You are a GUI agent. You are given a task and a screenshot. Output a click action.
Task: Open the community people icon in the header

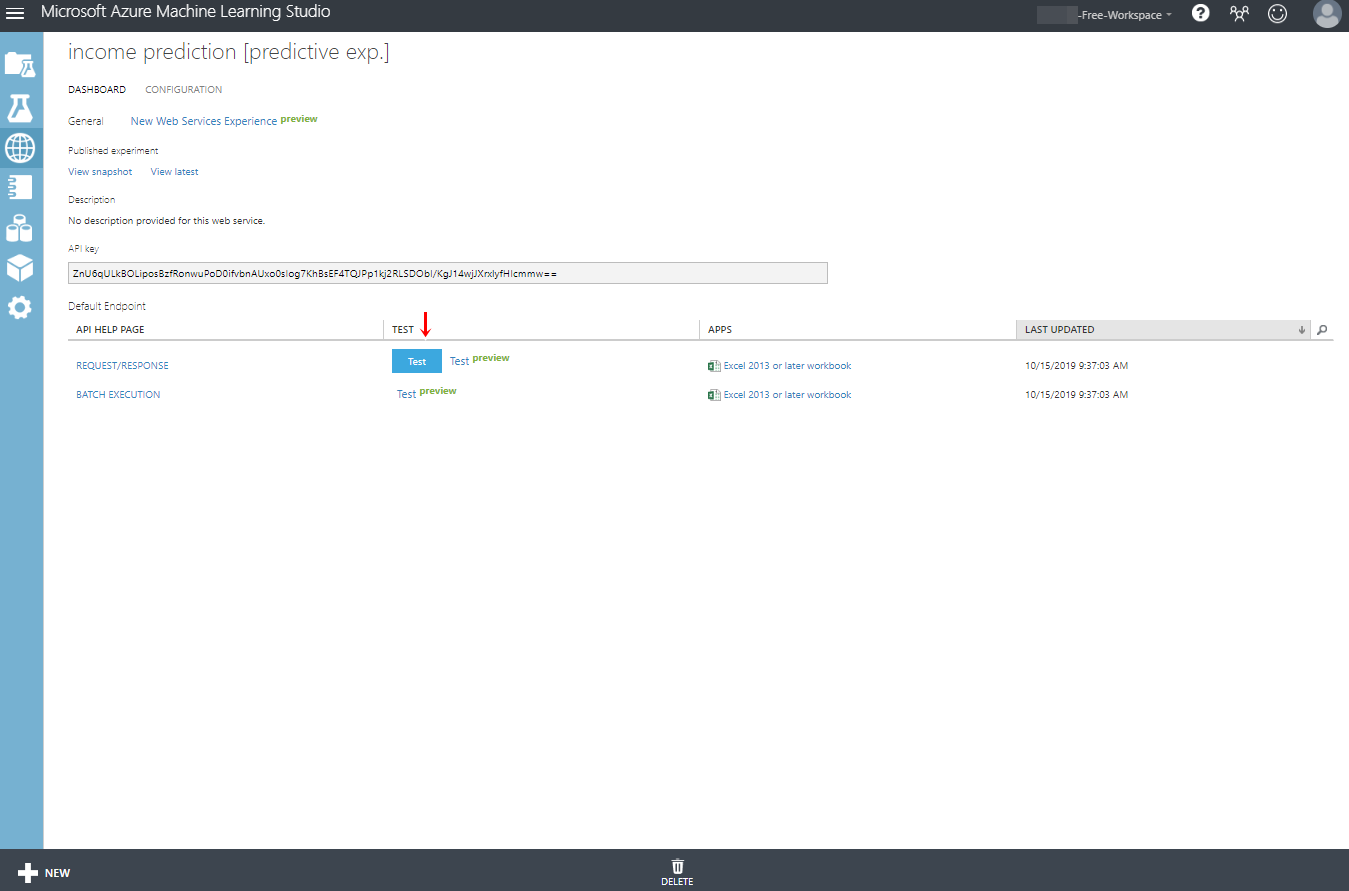[x=1240, y=14]
